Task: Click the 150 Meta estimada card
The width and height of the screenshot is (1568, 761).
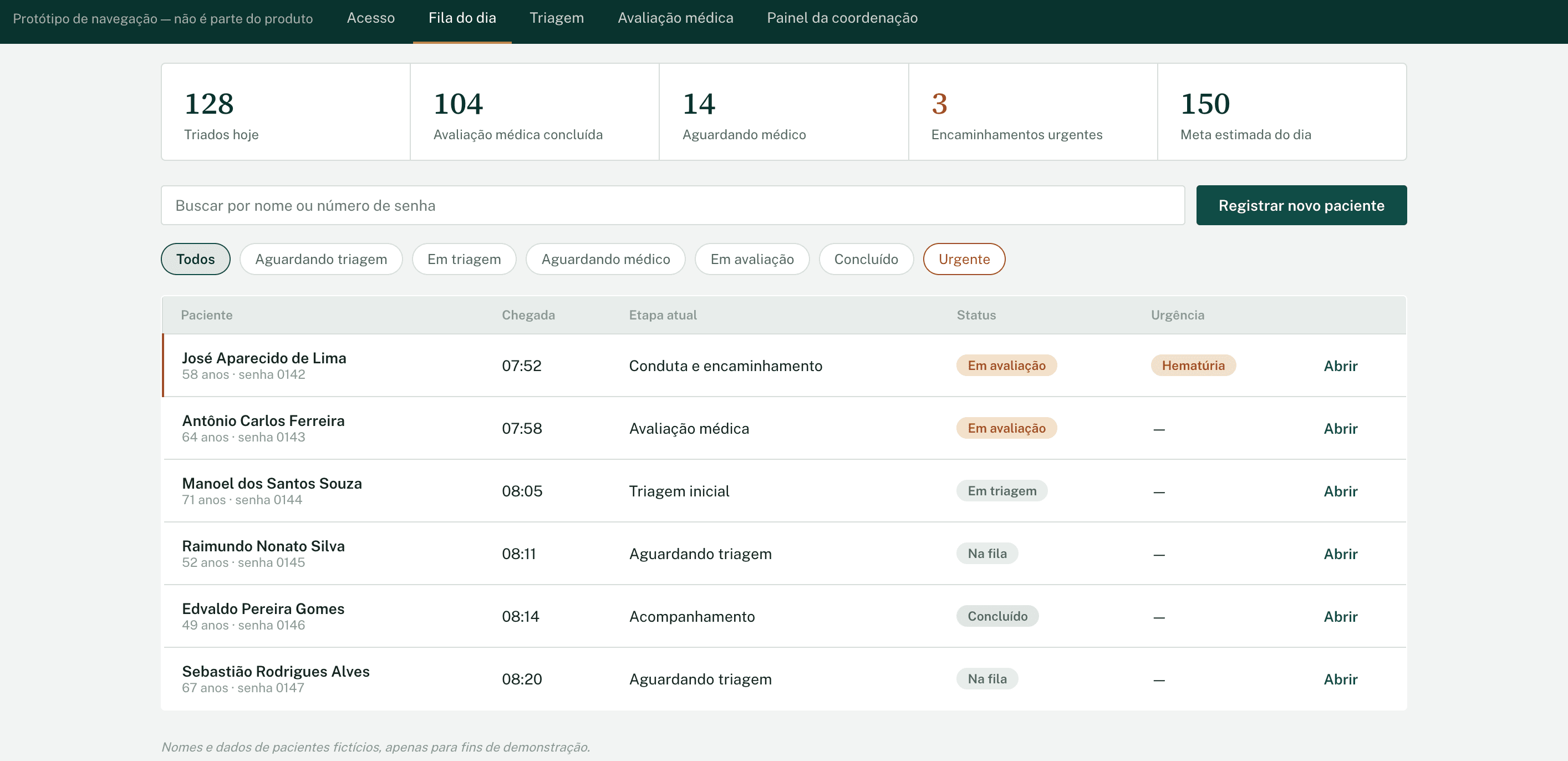Action: [1282, 112]
